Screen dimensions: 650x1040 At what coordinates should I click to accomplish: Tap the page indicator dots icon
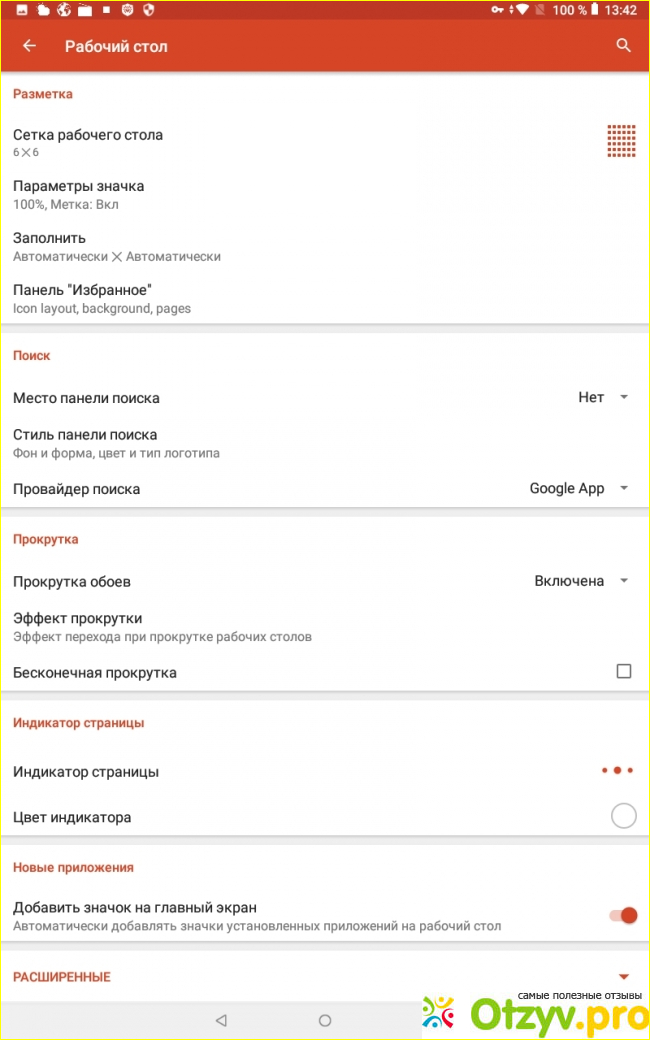(x=617, y=771)
